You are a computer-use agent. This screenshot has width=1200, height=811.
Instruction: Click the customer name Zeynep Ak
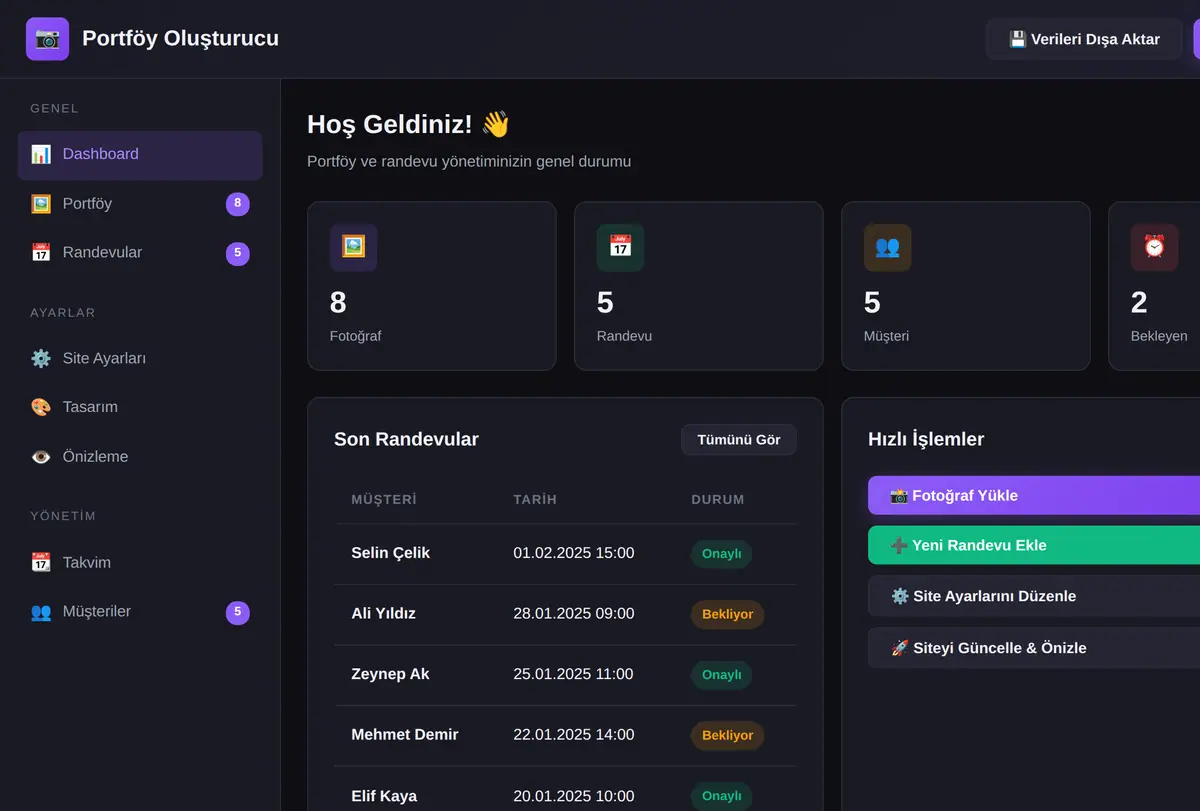391,674
